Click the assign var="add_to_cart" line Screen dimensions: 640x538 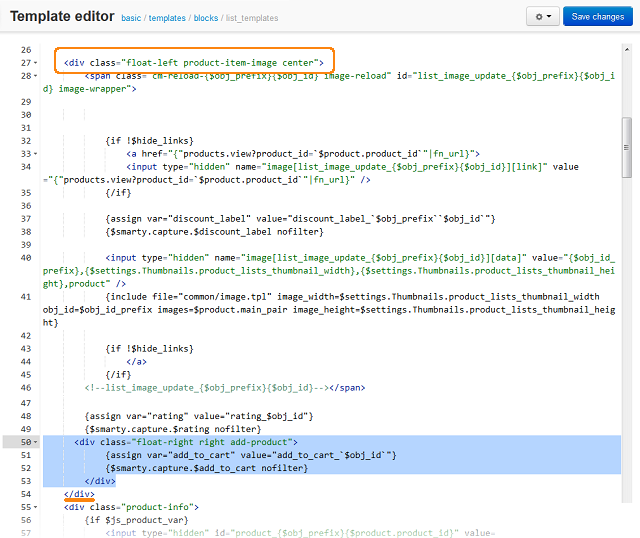coord(251,455)
